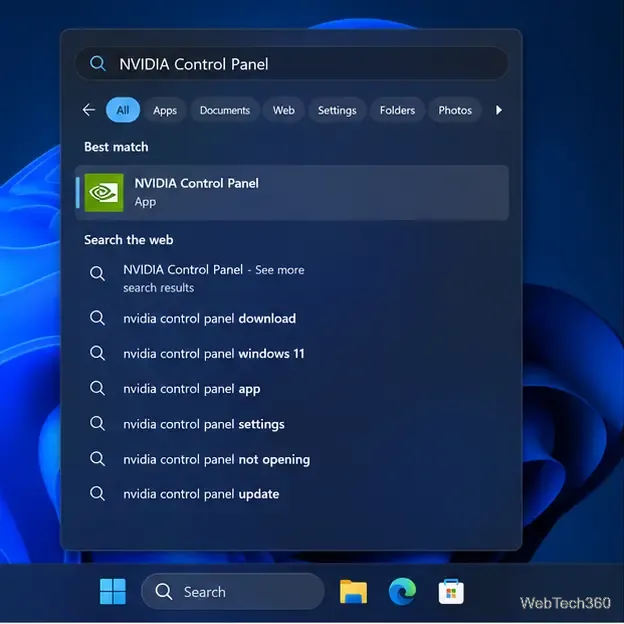Search web for nvidia control panel app

(191, 389)
